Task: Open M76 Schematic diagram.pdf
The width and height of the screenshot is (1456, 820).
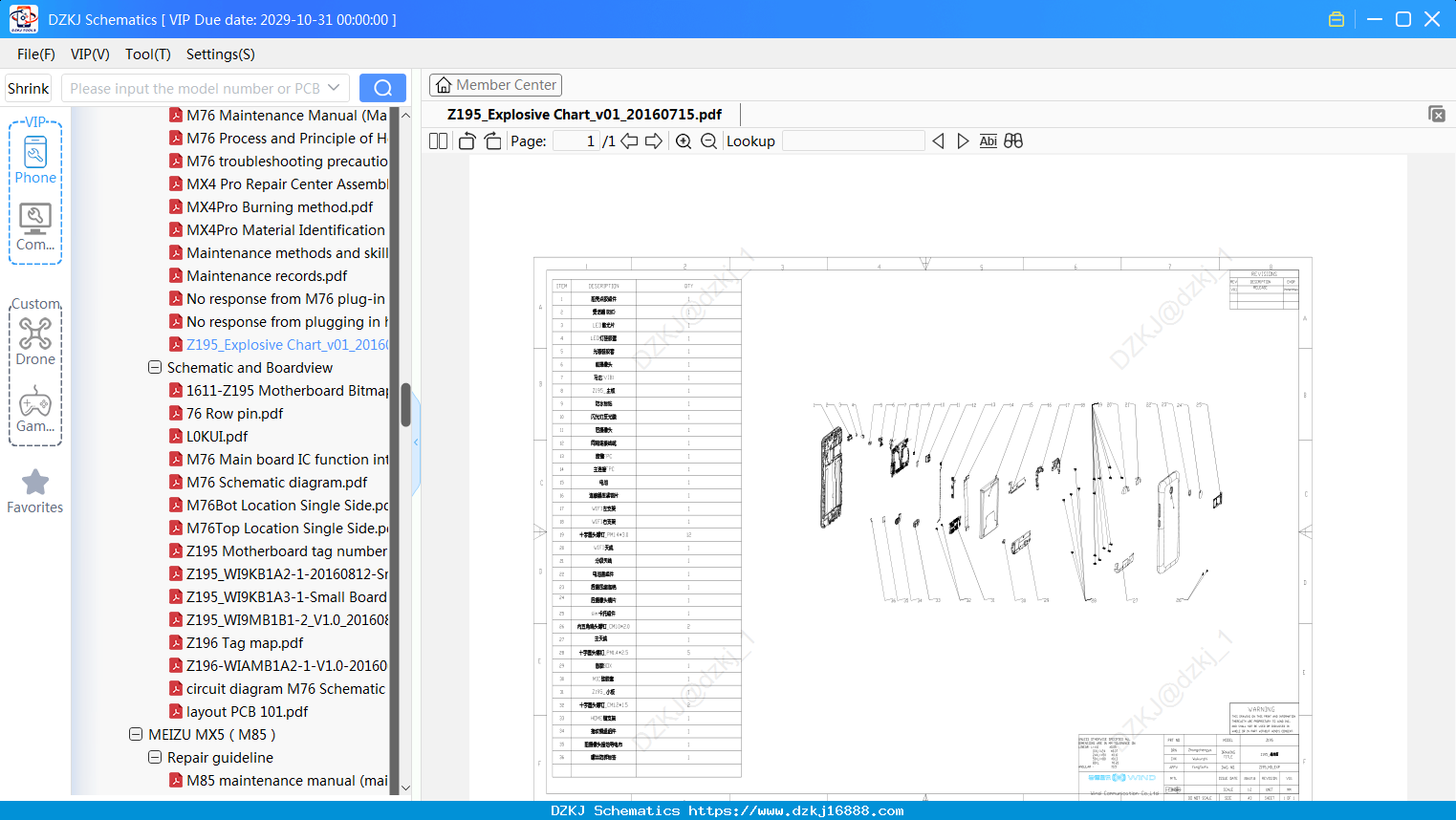Action: (x=269, y=483)
